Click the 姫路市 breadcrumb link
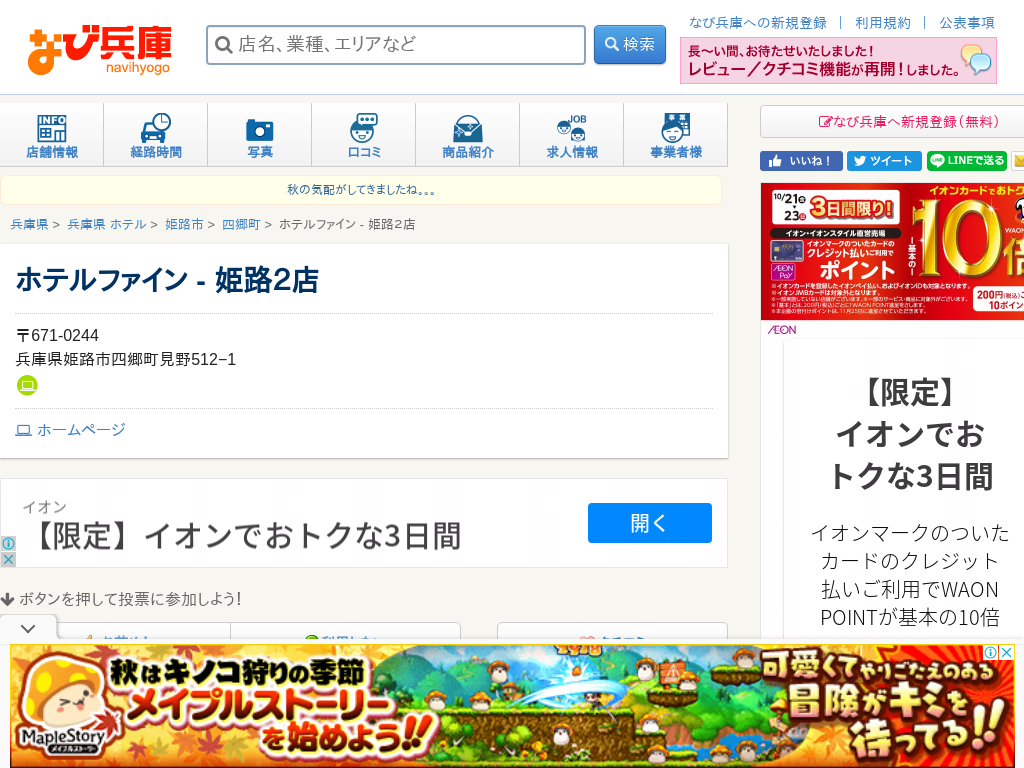Image resolution: width=1024 pixels, height=768 pixels. pyautogui.click(x=184, y=224)
